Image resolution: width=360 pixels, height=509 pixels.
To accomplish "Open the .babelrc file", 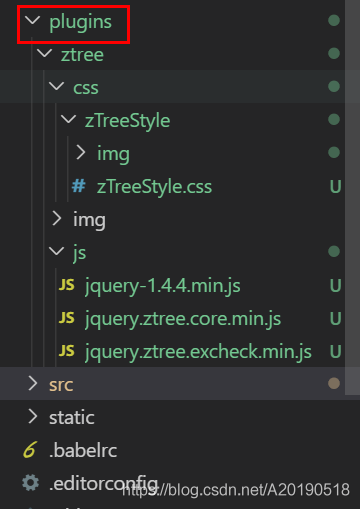I will (83, 450).
